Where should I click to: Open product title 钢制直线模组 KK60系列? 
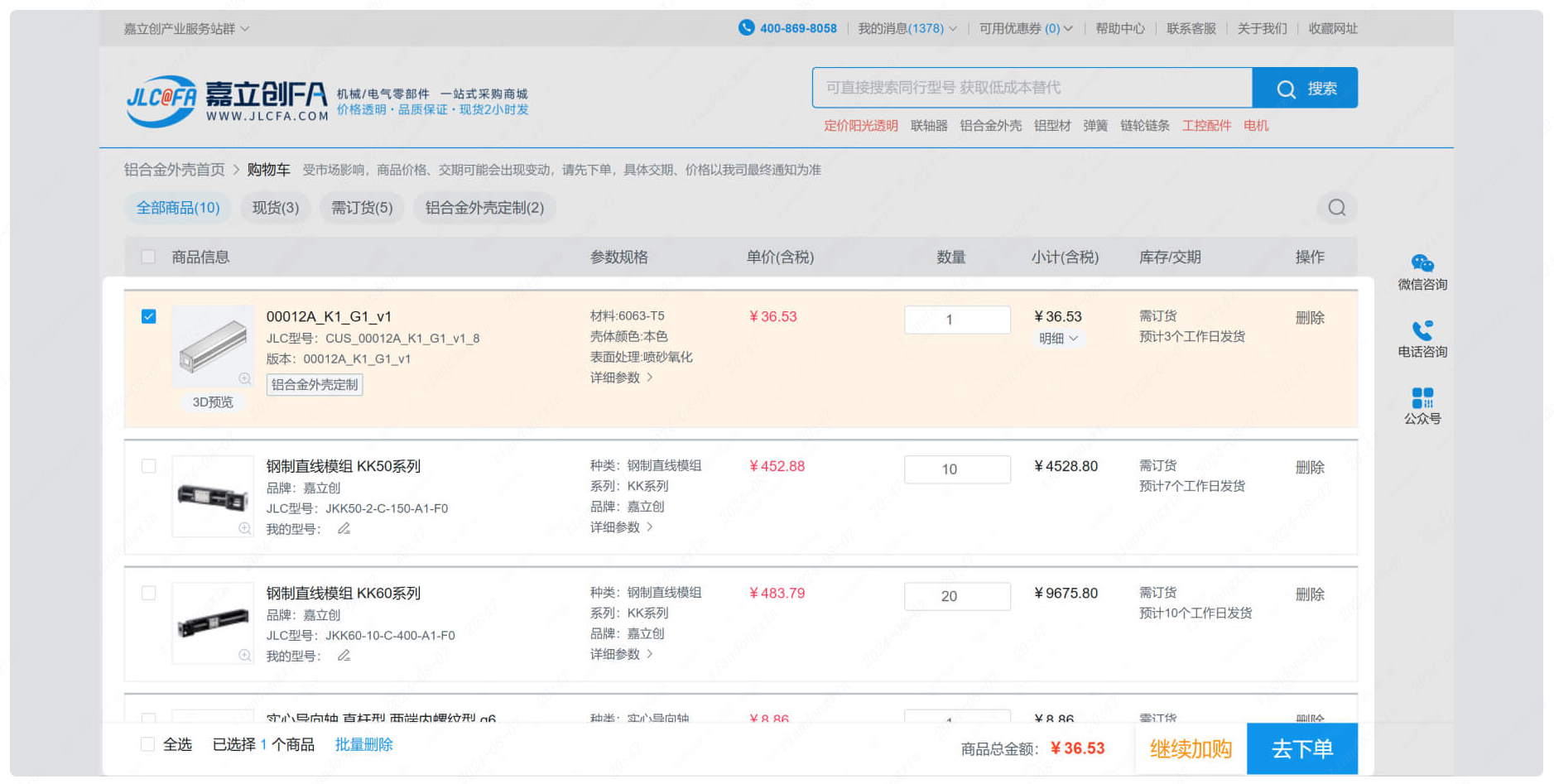click(344, 593)
